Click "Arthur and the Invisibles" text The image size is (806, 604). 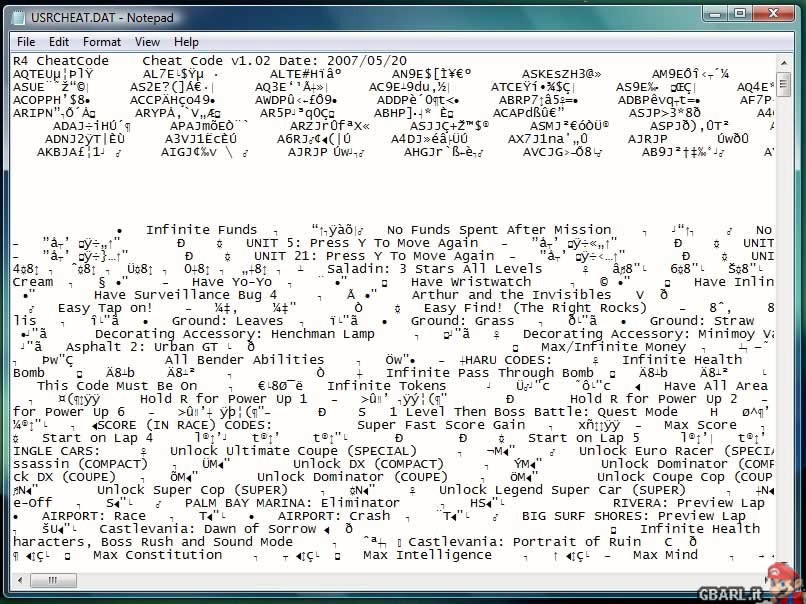pos(511,295)
